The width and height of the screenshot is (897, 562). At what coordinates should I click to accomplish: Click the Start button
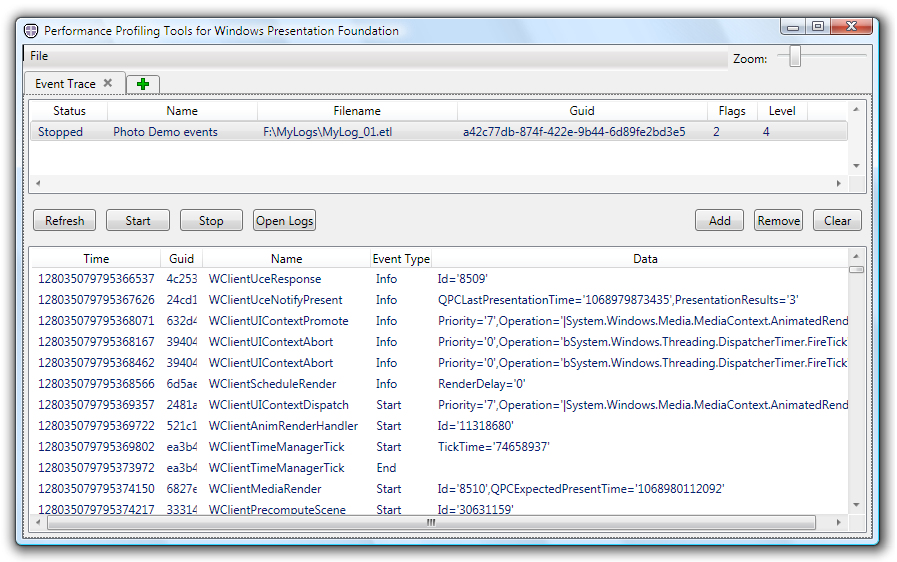(138, 220)
